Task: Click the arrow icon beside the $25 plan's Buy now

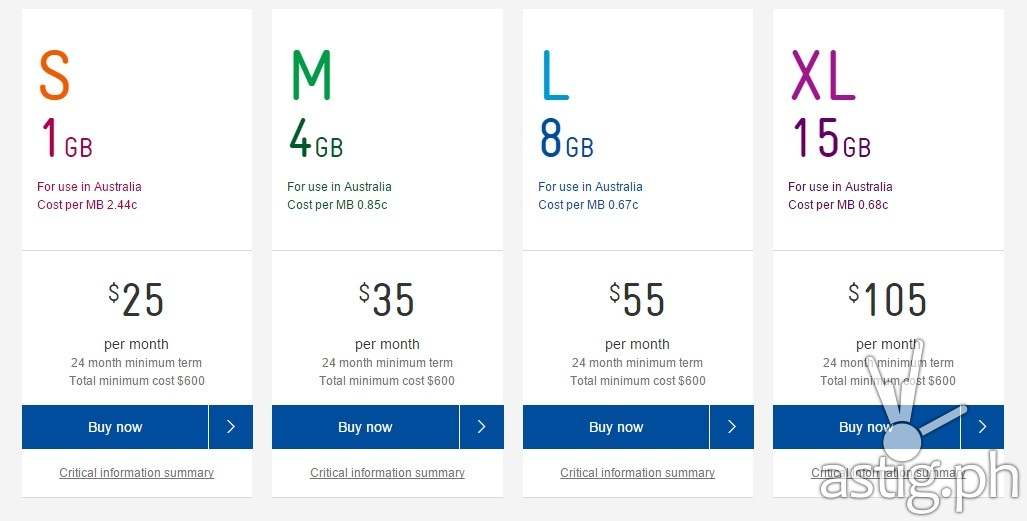Action: point(231,427)
